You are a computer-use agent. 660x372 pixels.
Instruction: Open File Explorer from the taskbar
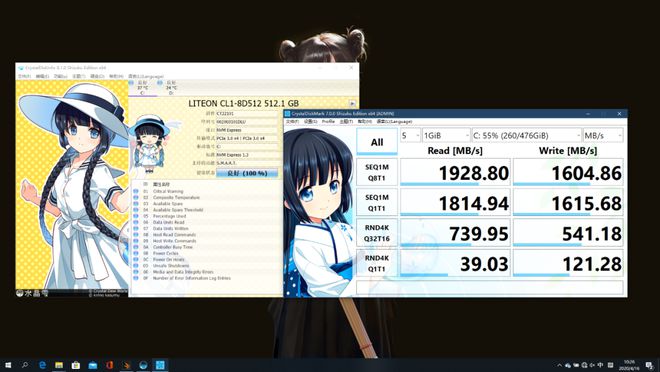tap(59, 365)
